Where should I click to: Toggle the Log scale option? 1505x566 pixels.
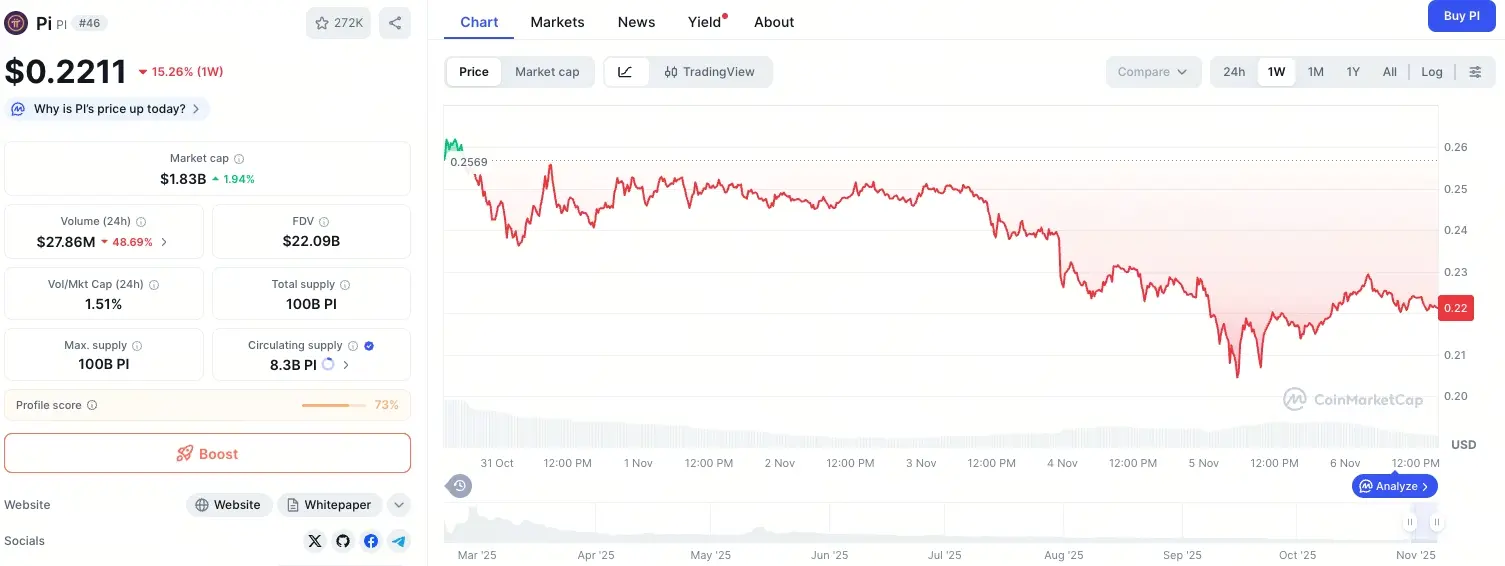(1432, 72)
